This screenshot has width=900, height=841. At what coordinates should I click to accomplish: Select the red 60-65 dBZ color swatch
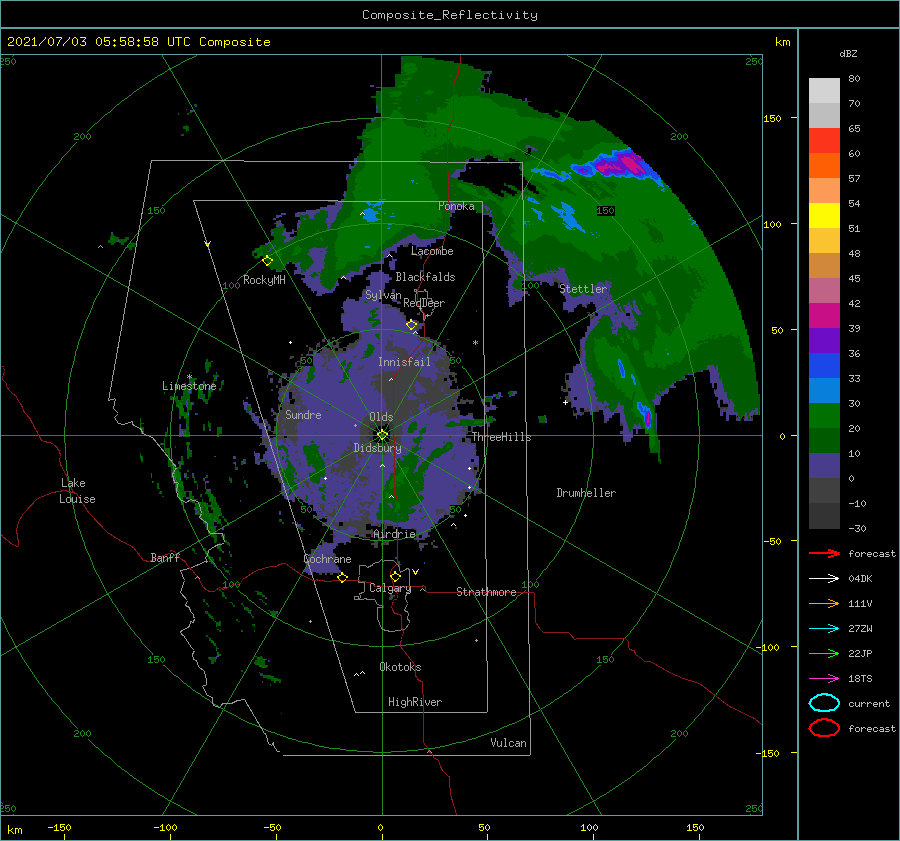tap(824, 141)
